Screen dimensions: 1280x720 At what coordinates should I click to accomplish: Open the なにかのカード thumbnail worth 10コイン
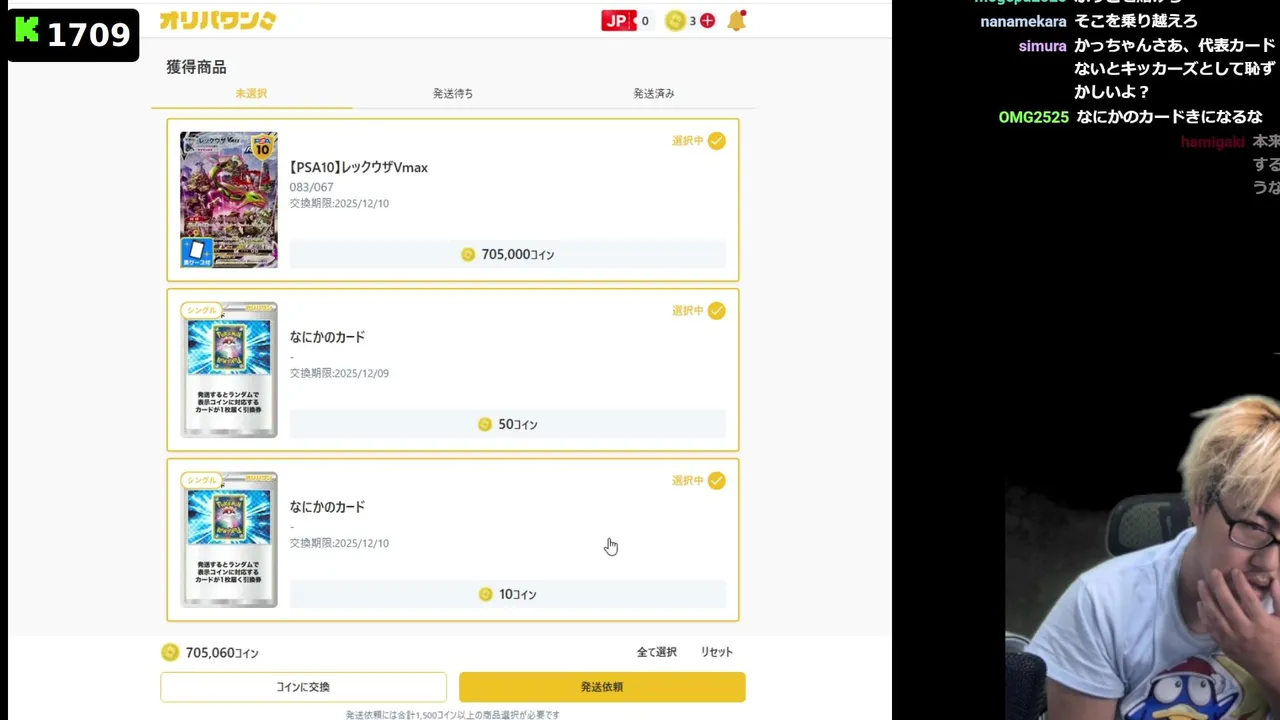[x=229, y=540]
